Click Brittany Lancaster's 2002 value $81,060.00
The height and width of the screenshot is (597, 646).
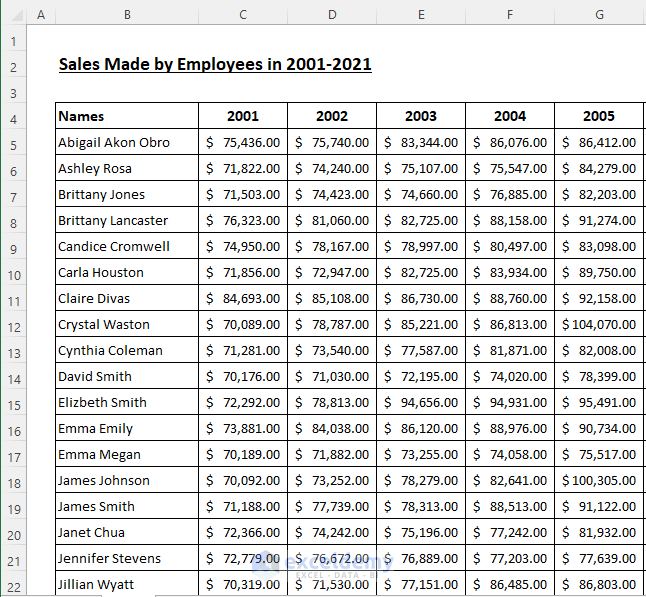tap(332, 220)
